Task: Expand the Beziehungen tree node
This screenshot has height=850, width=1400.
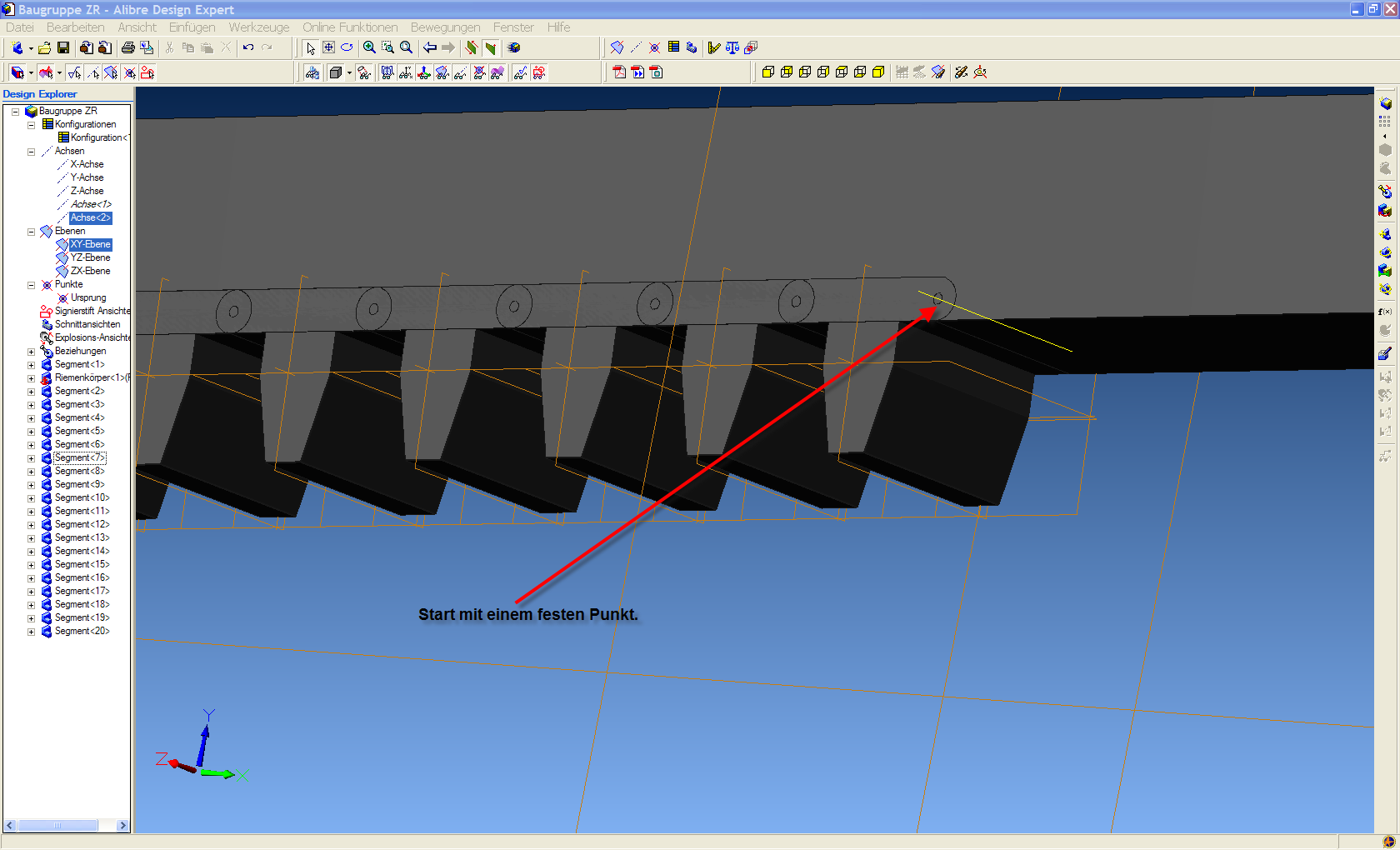Action: click(32, 352)
